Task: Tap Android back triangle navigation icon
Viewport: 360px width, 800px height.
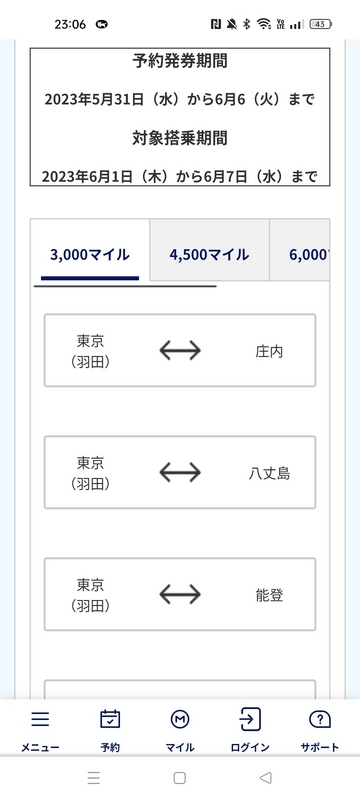Action: 265,778
